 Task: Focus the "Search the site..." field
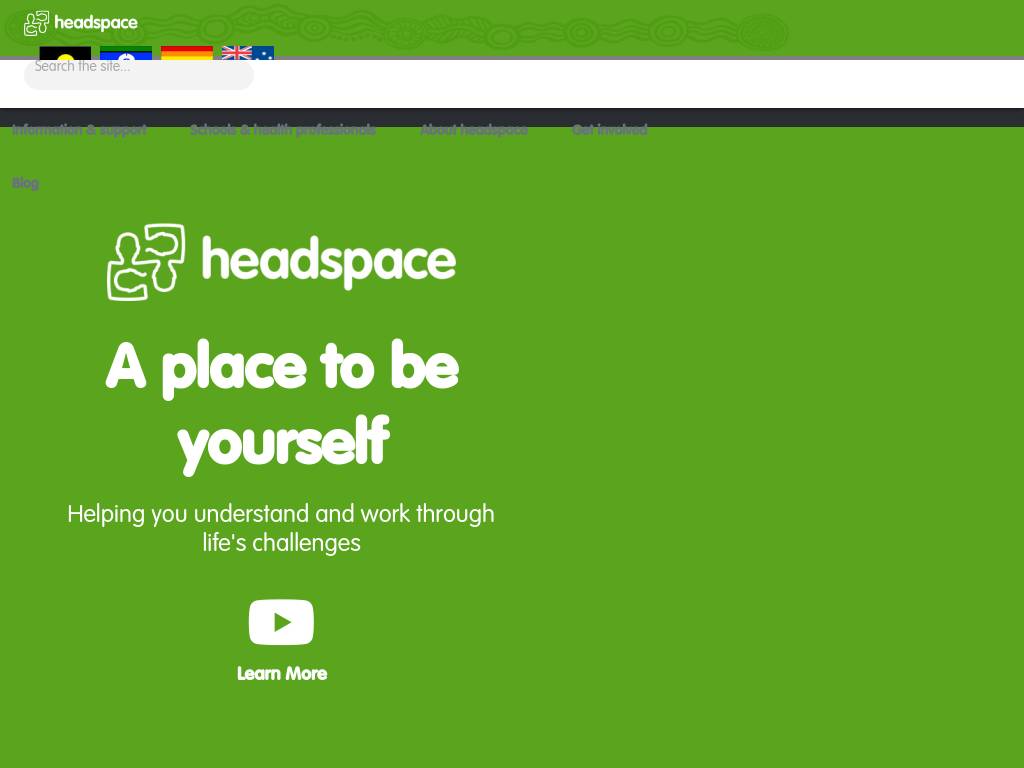tap(138, 73)
